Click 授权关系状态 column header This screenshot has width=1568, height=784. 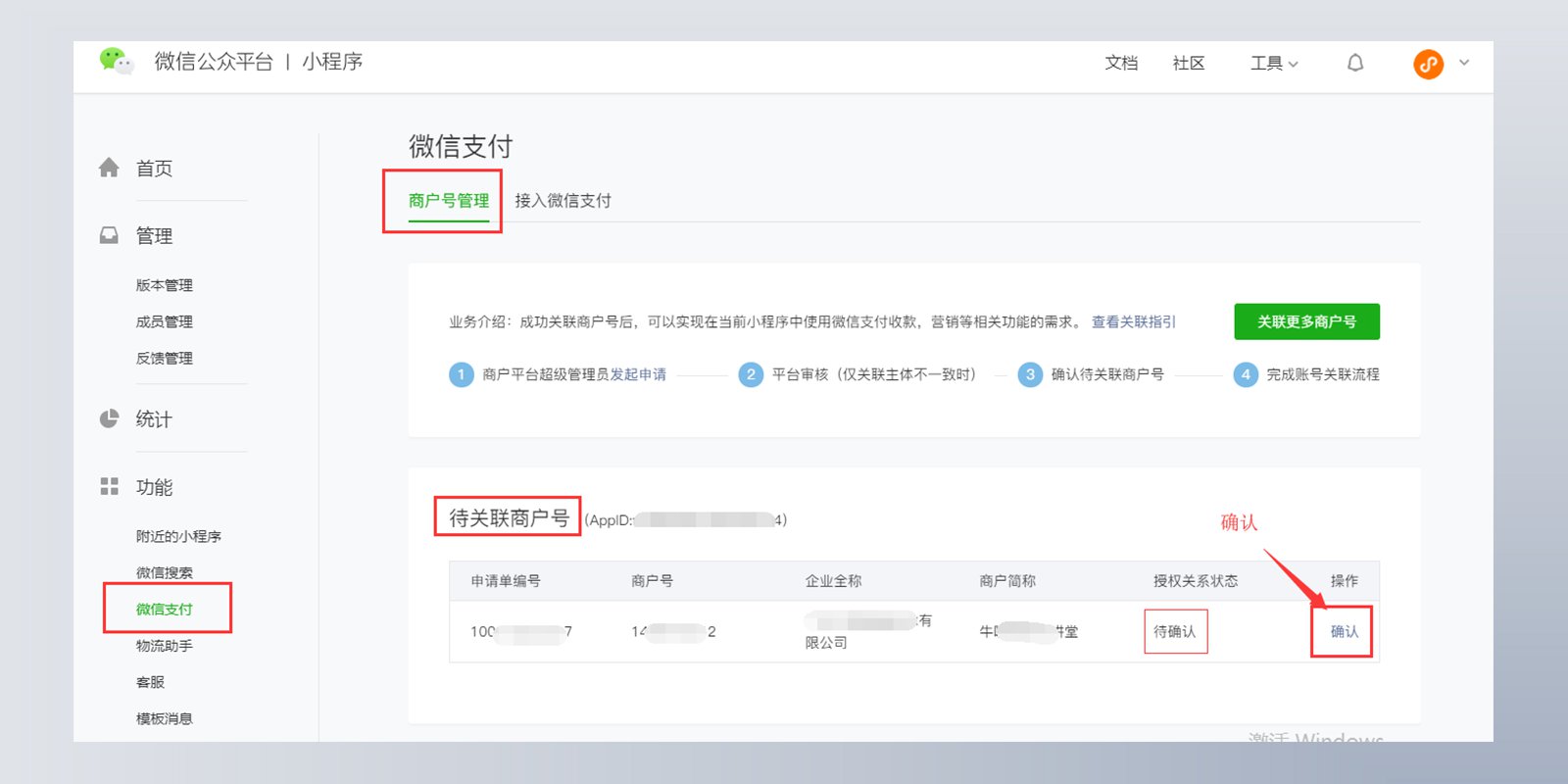pyautogui.click(x=1196, y=580)
